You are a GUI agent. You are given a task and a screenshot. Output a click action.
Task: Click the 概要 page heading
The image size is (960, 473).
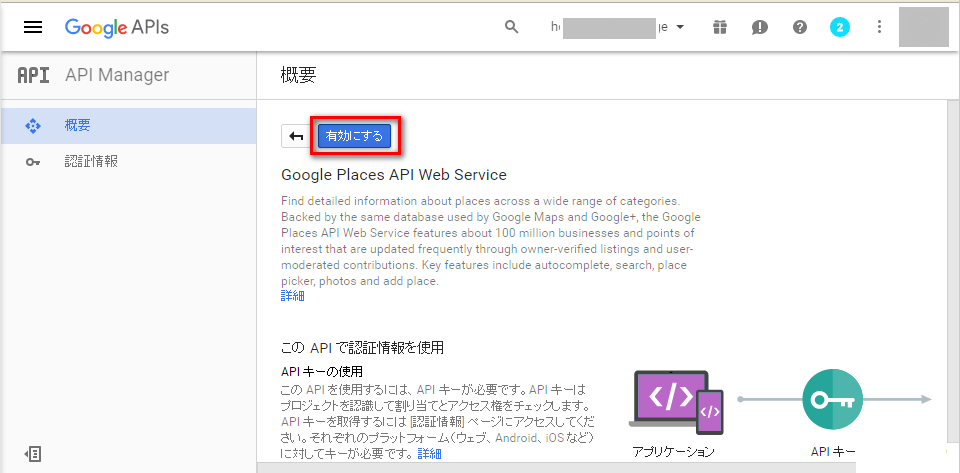[x=298, y=75]
